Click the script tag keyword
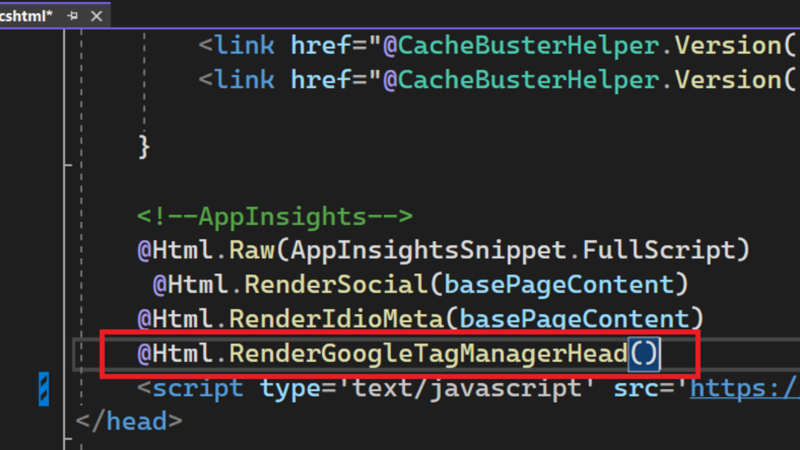The width and height of the screenshot is (800, 450). [200, 387]
